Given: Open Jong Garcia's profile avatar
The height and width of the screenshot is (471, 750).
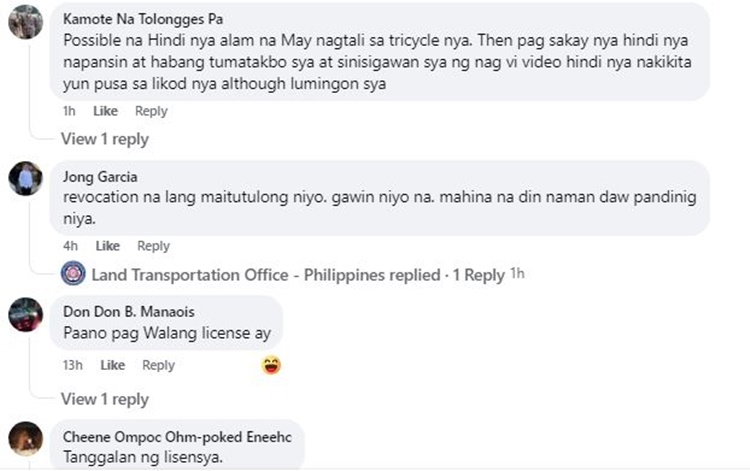Looking at the screenshot, I should coord(25,180).
